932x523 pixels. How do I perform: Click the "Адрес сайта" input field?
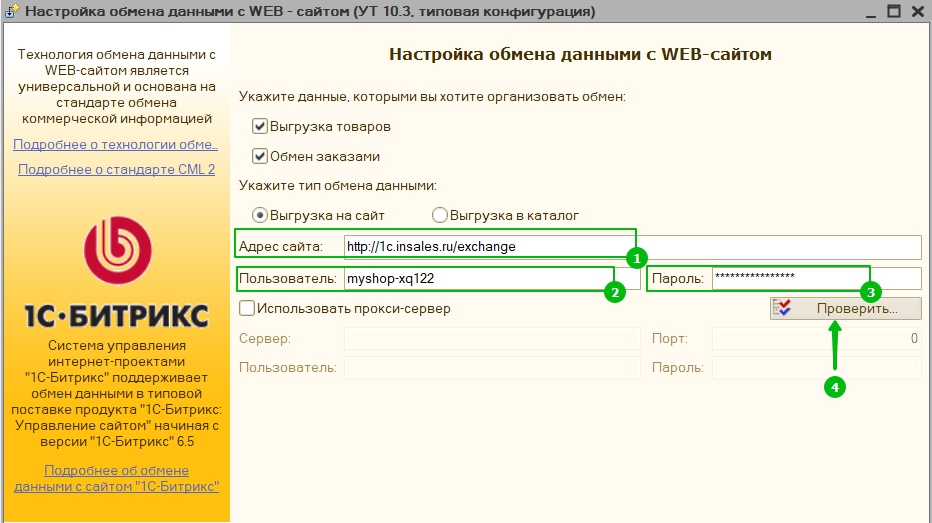tap(632, 247)
